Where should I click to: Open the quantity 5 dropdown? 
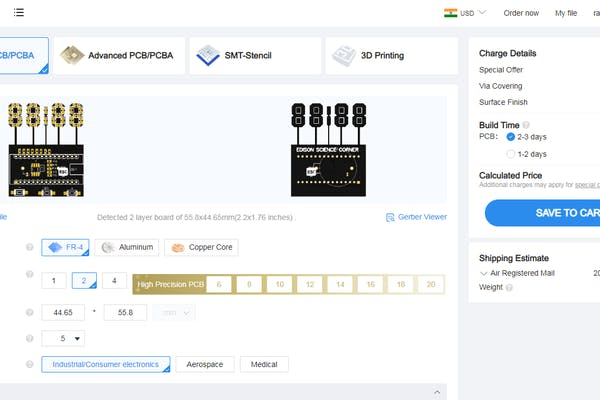pos(63,338)
